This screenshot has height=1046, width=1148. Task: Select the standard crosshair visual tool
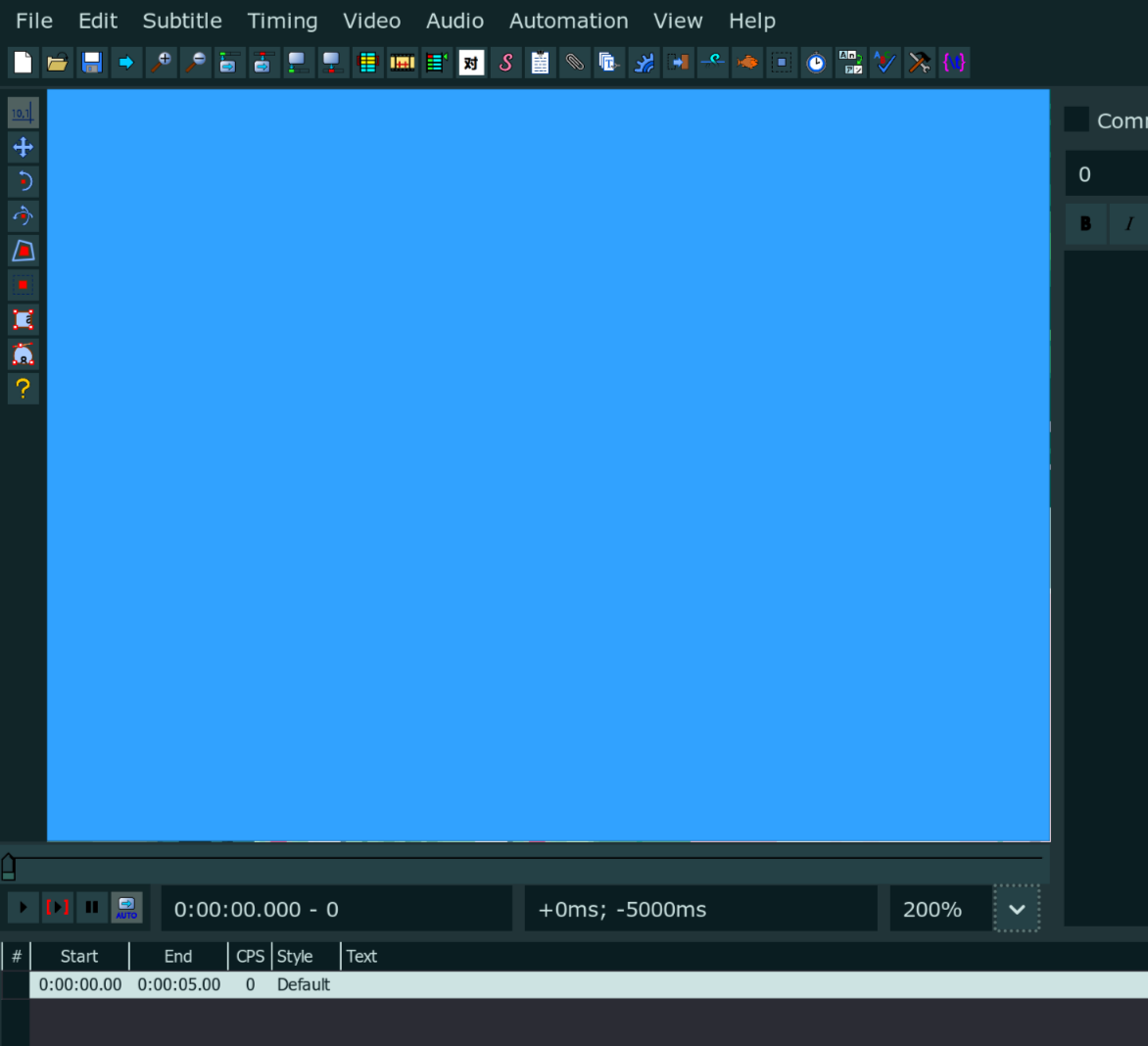tap(23, 113)
